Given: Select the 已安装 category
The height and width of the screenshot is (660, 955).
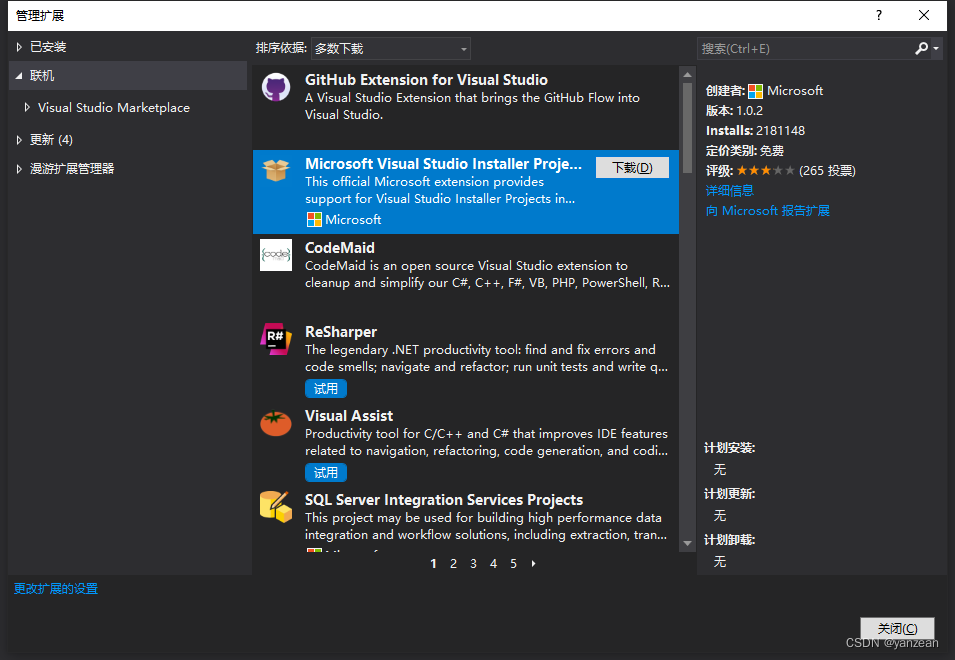Looking at the screenshot, I should (48, 47).
